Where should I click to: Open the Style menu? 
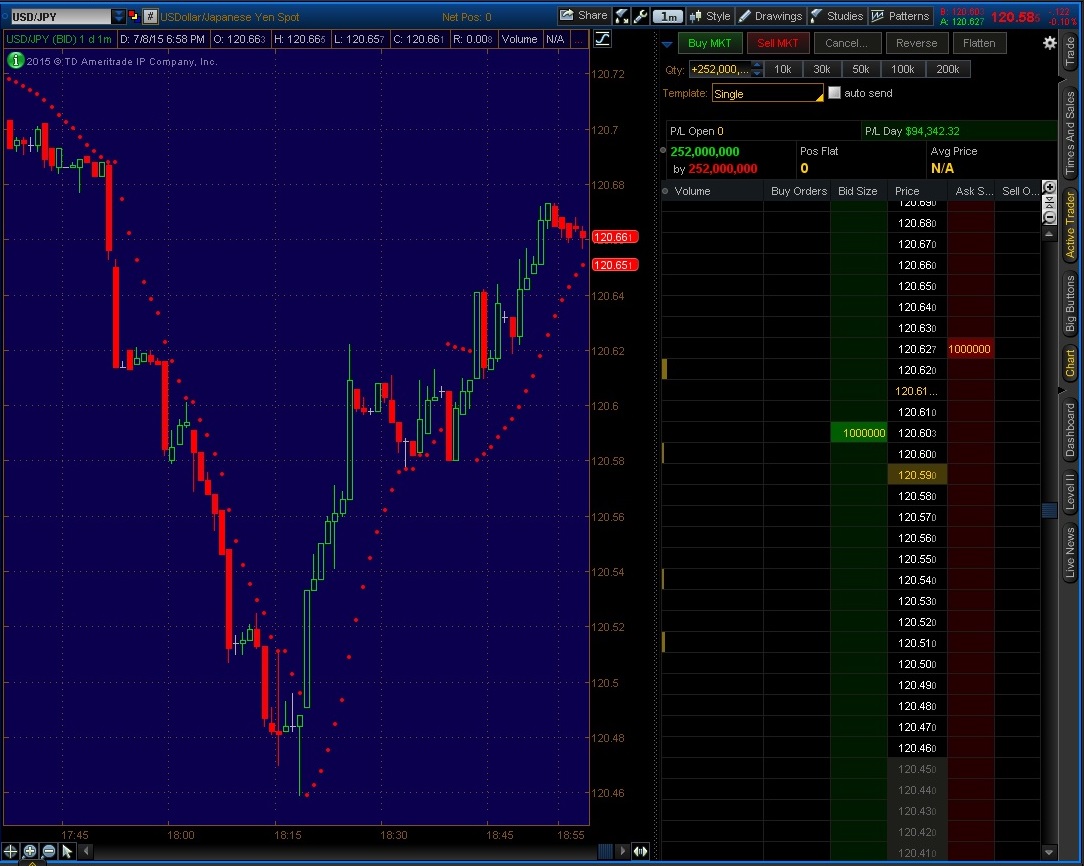710,16
